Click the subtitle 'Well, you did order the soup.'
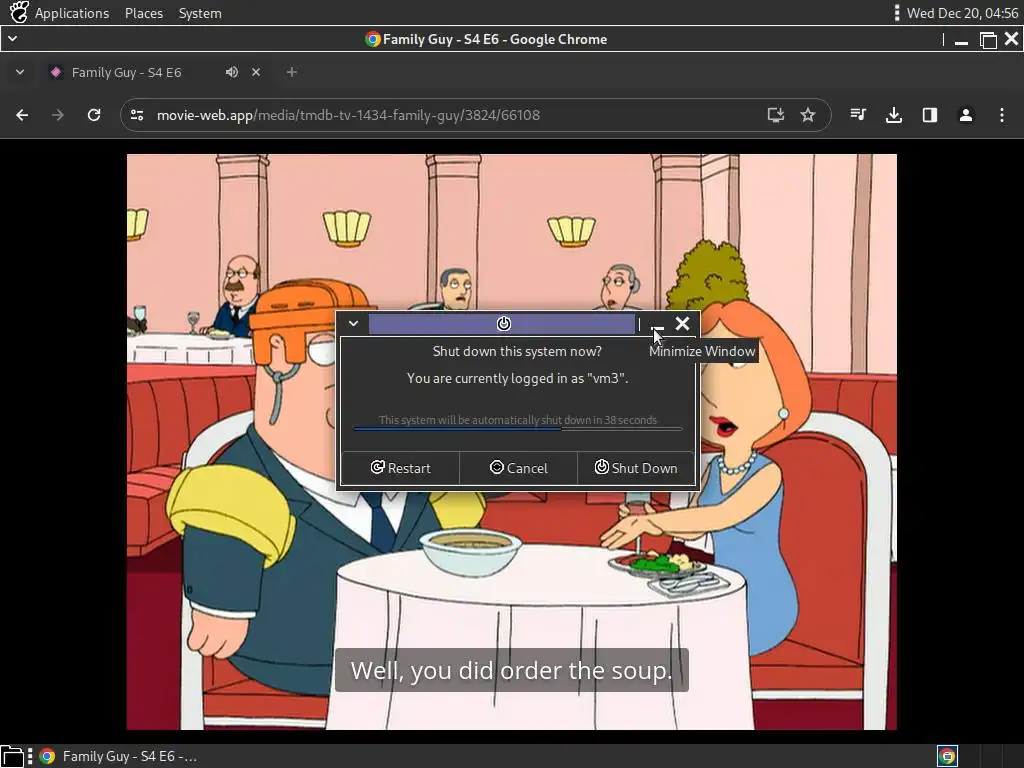Image resolution: width=1024 pixels, height=768 pixels. 511,671
